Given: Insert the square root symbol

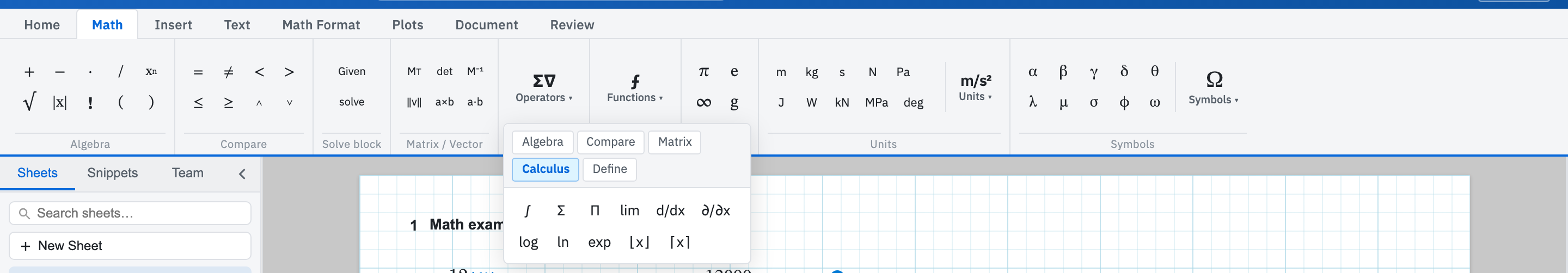Looking at the screenshot, I should click(x=29, y=102).
